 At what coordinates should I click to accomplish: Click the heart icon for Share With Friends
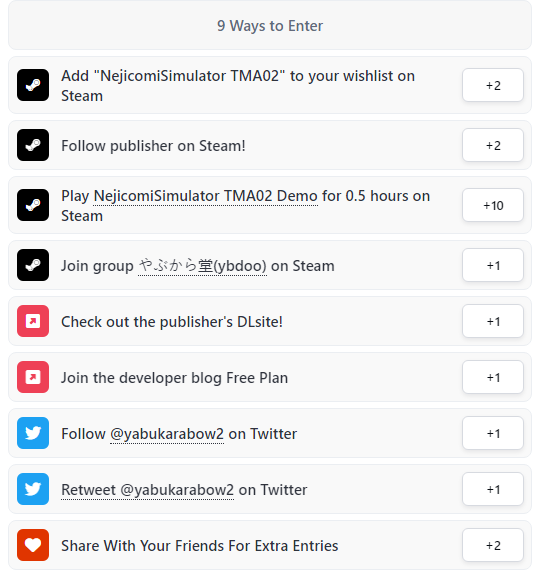(x=33, y=545)
